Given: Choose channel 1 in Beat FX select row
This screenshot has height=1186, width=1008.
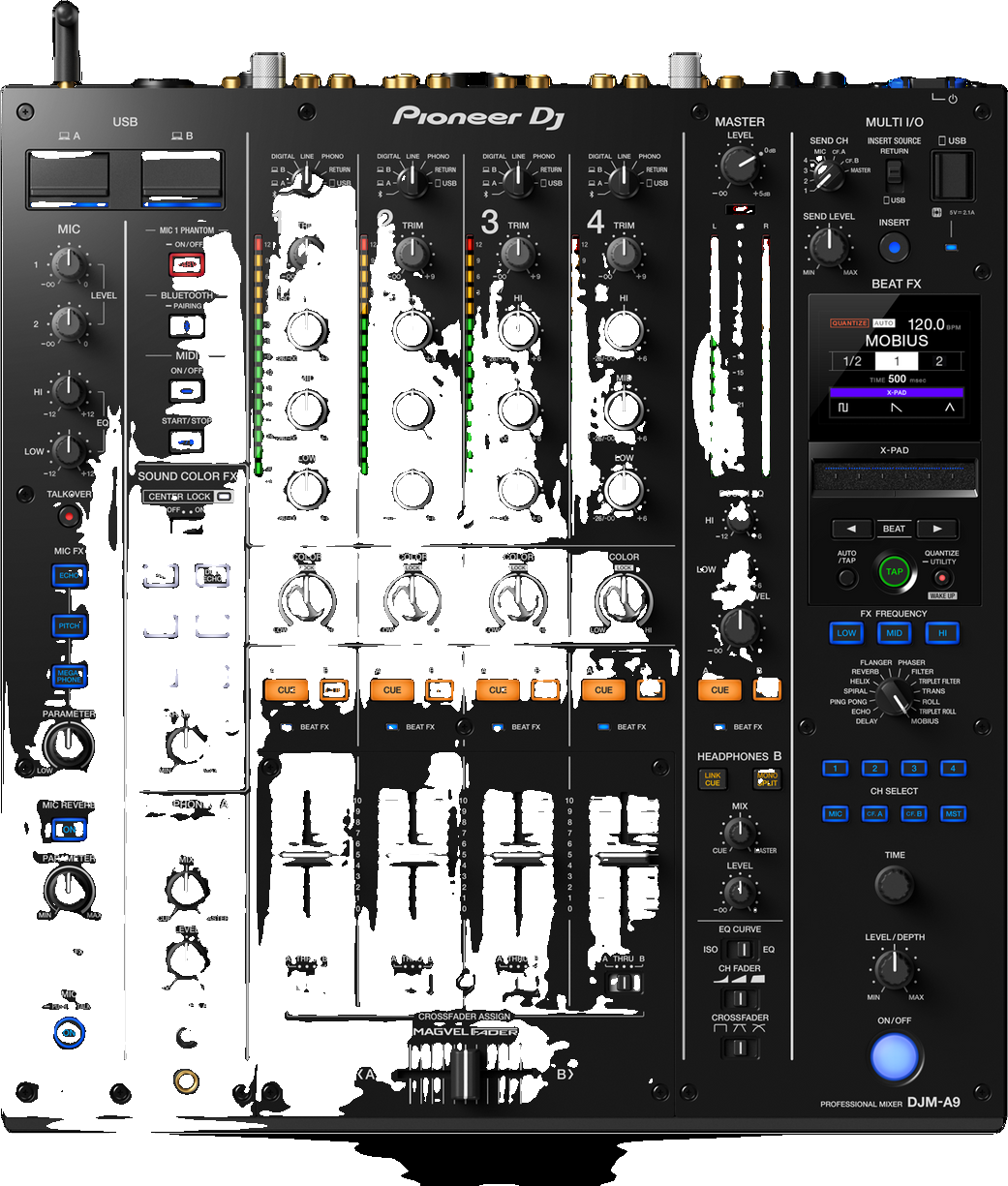Looking at the screenshot, I should tap(835, 769).
